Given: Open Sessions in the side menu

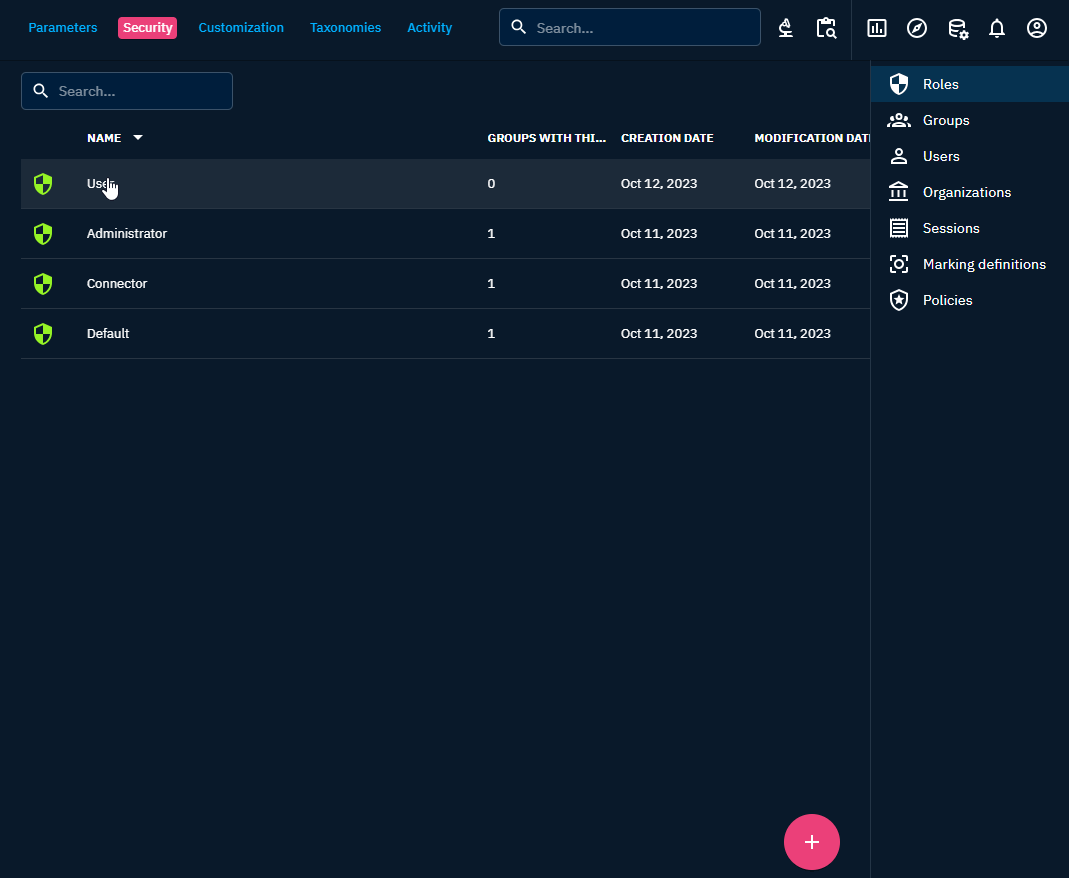Looking at the screenshot, I should tap(969, 228).
